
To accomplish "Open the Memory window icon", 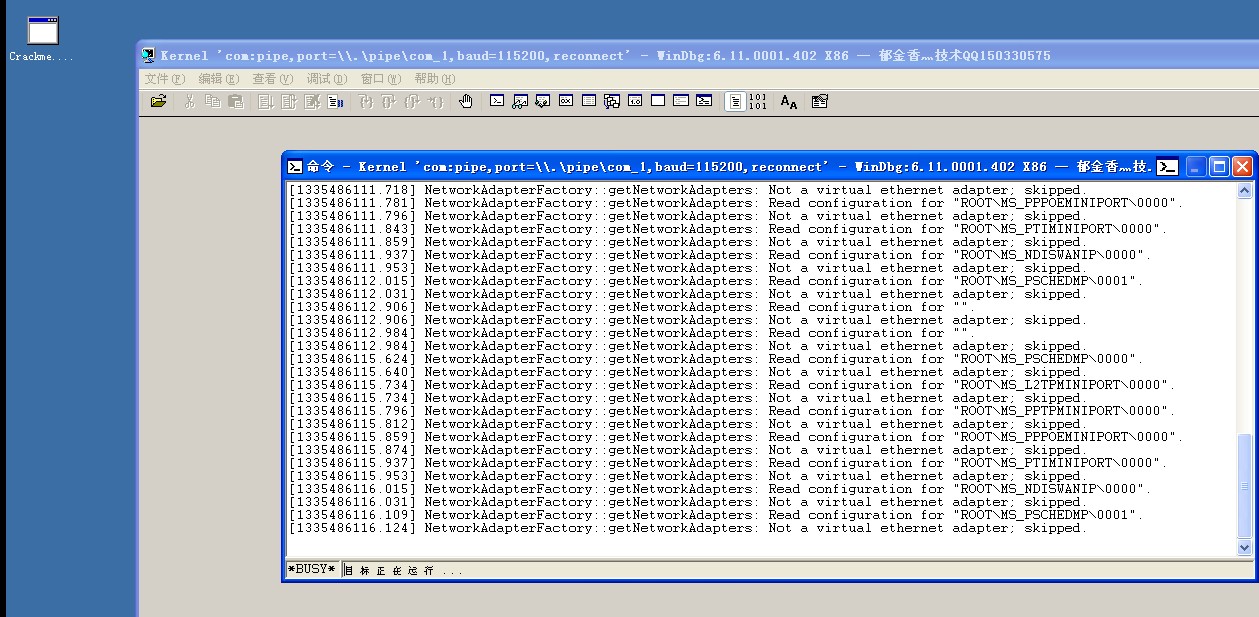I will (x=589, y=101).
